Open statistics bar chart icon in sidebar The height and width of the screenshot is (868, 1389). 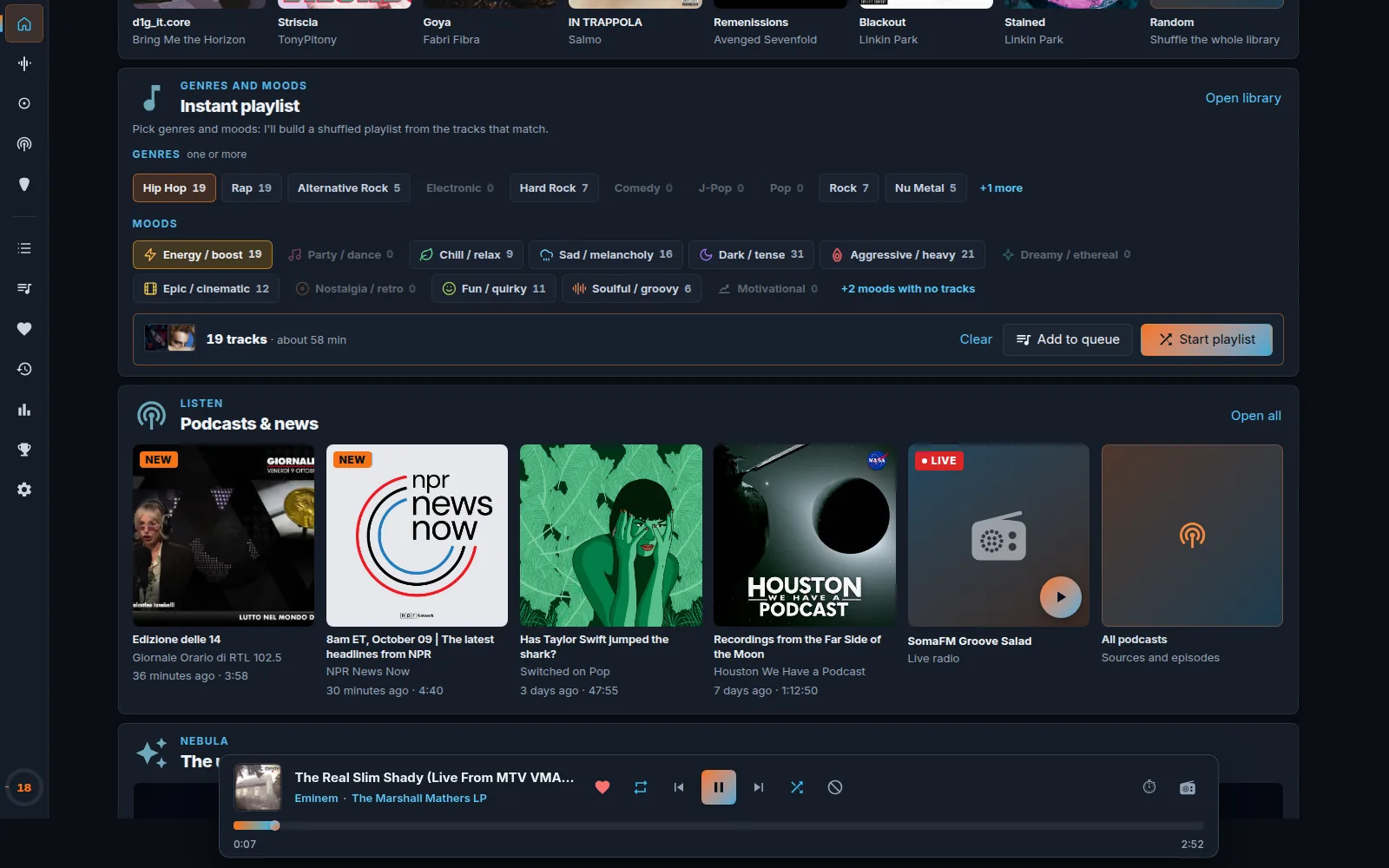pos(24,410)
